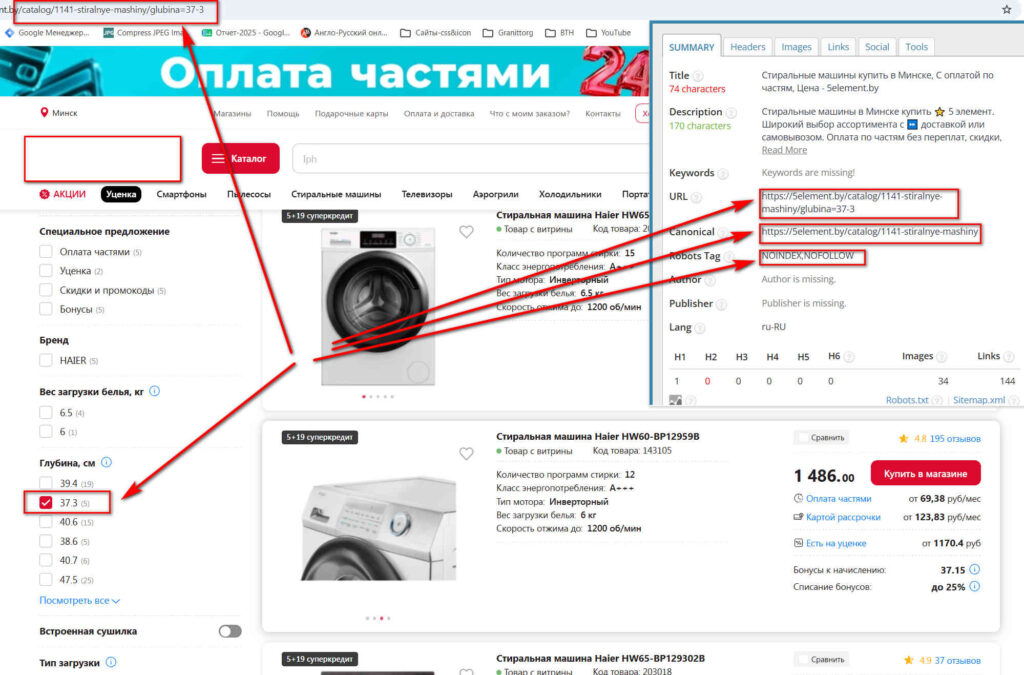Click Canonical help icon in SEO panel
The height and width of the screenshot is (675, 1024).
tap(722, 232)
